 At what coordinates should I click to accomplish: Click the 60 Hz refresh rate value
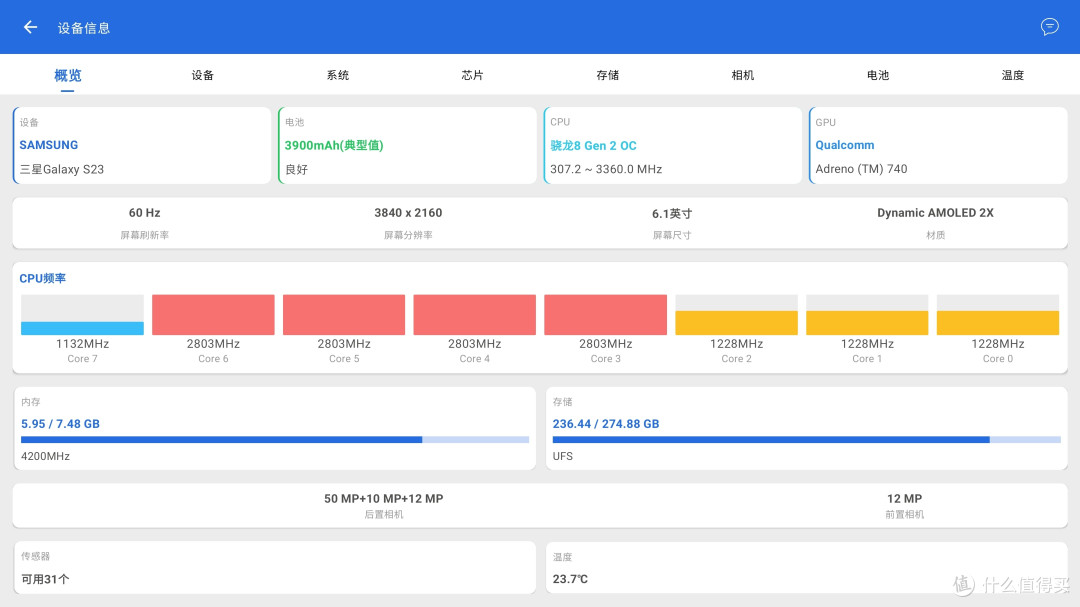(x=145, y=213)
